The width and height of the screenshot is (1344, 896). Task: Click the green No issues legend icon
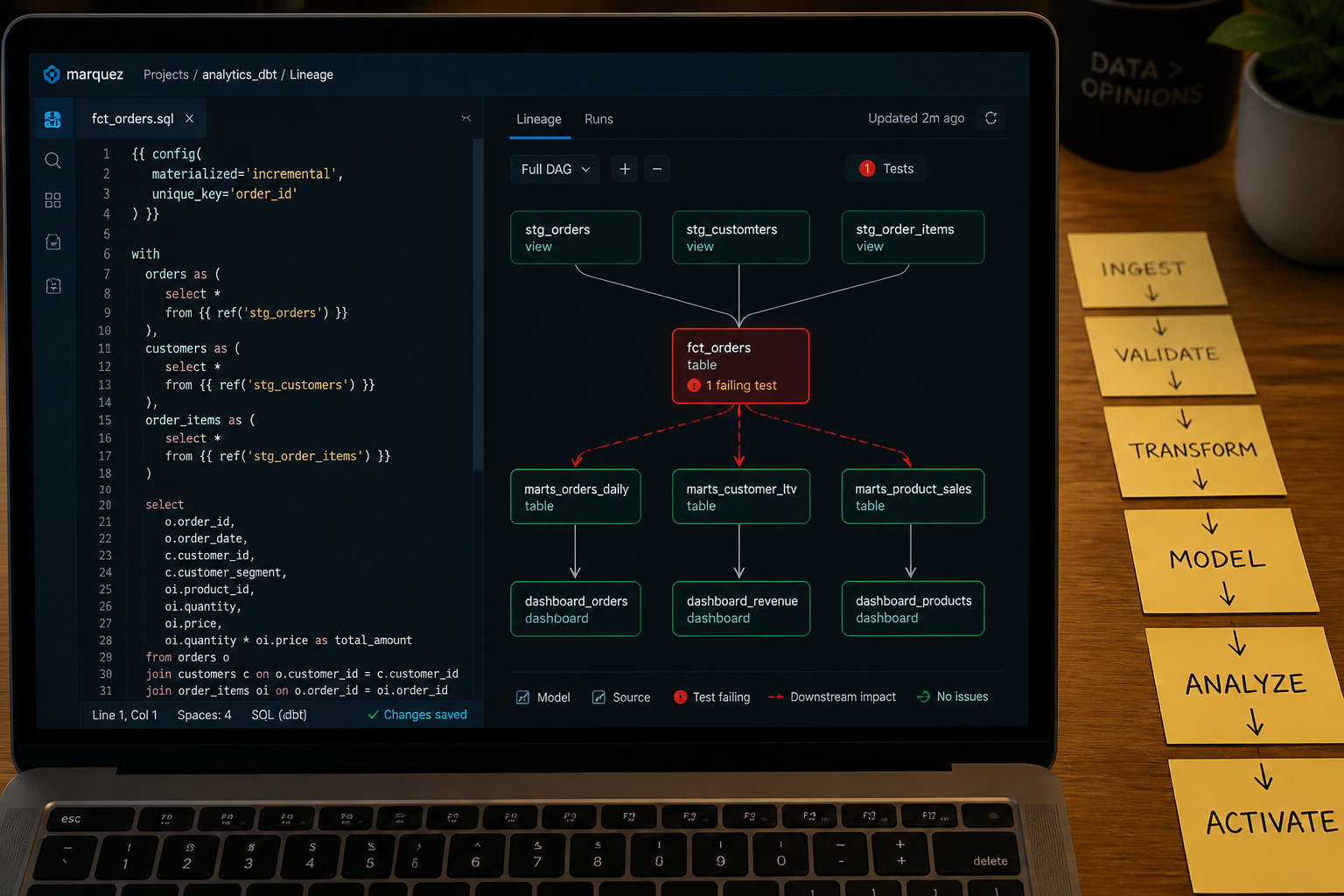coord(923,696)
